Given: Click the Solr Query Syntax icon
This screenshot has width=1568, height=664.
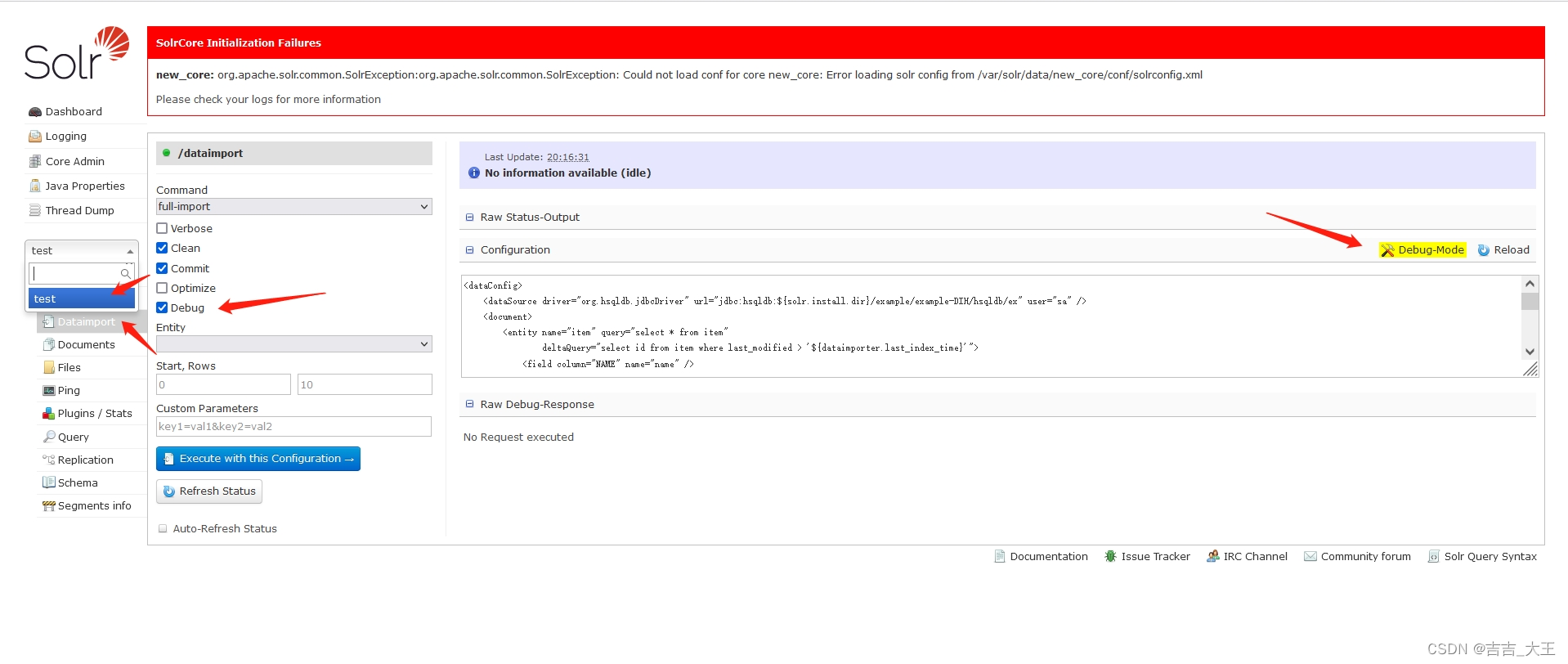Looking at the screenshot, I should pos(1433,556).
